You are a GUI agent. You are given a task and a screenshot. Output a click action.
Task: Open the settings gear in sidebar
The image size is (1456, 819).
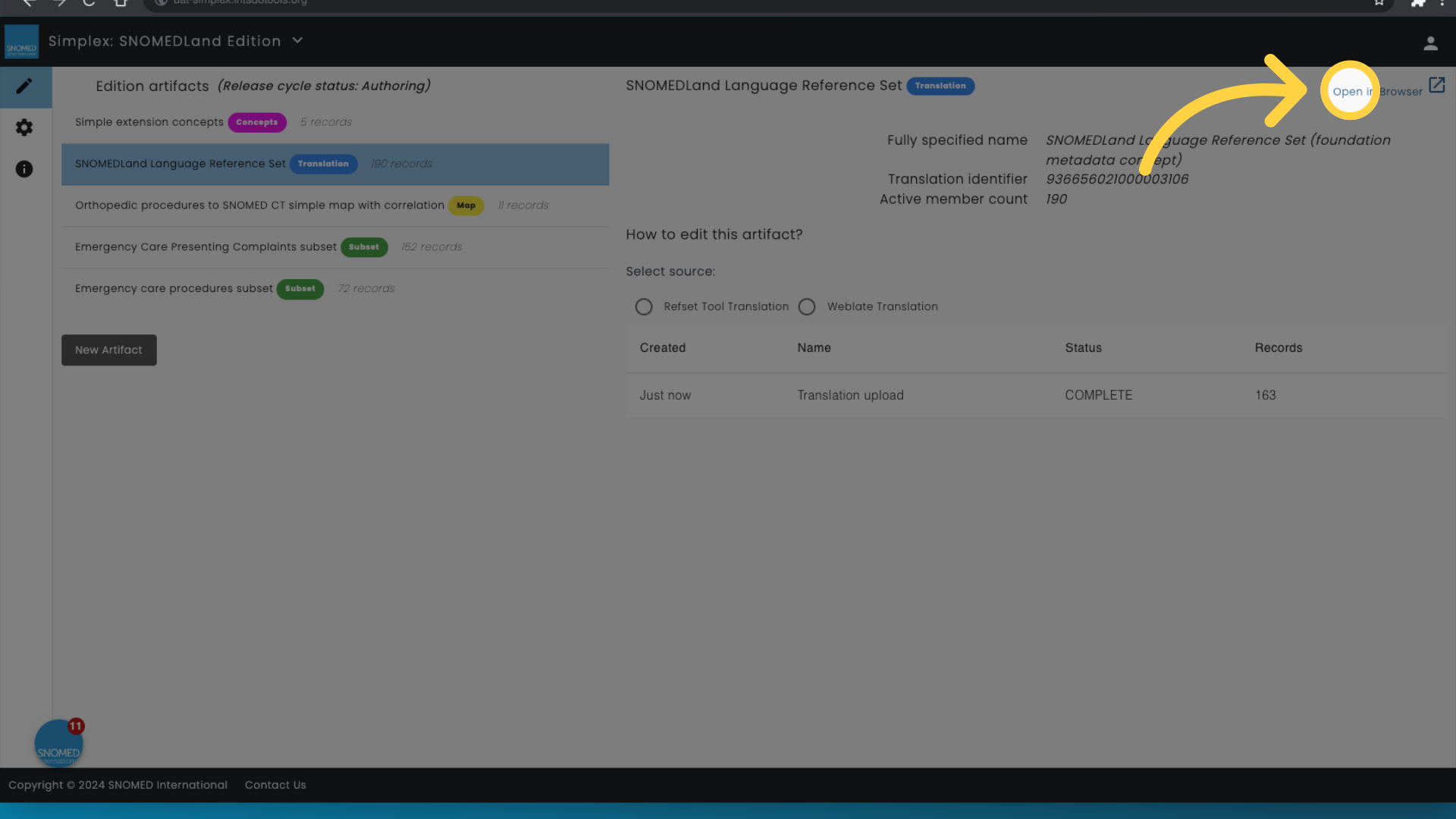24,127
